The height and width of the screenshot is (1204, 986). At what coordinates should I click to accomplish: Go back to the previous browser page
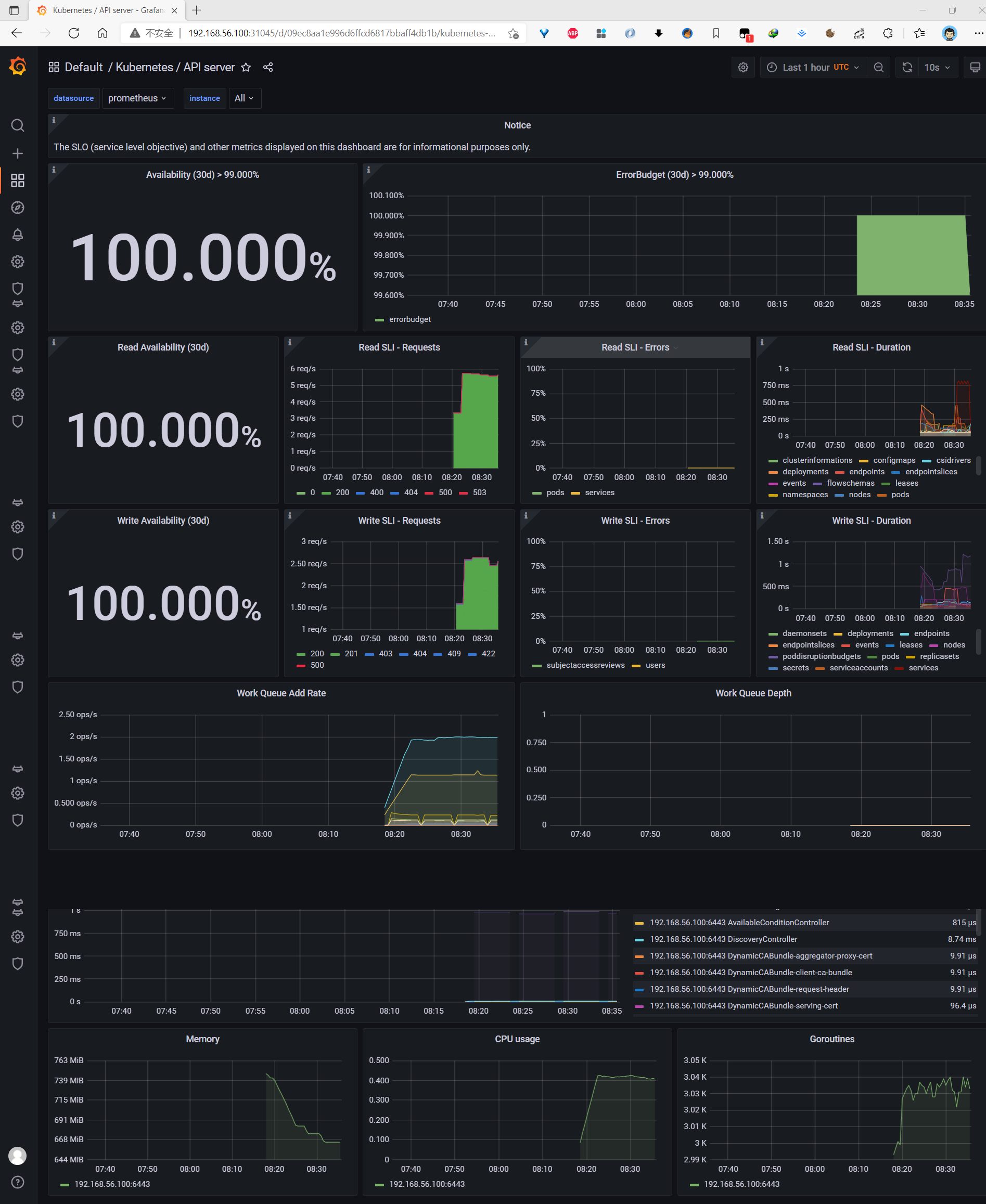[17, 33]
